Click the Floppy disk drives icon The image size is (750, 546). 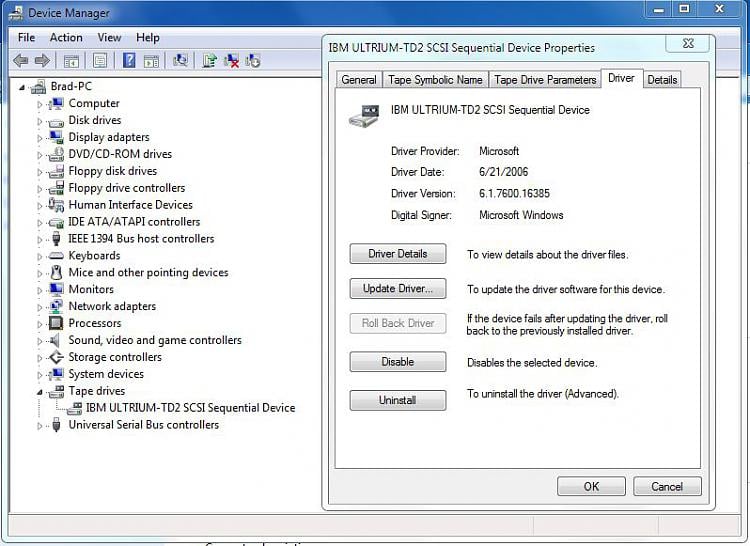pos(56,171)
